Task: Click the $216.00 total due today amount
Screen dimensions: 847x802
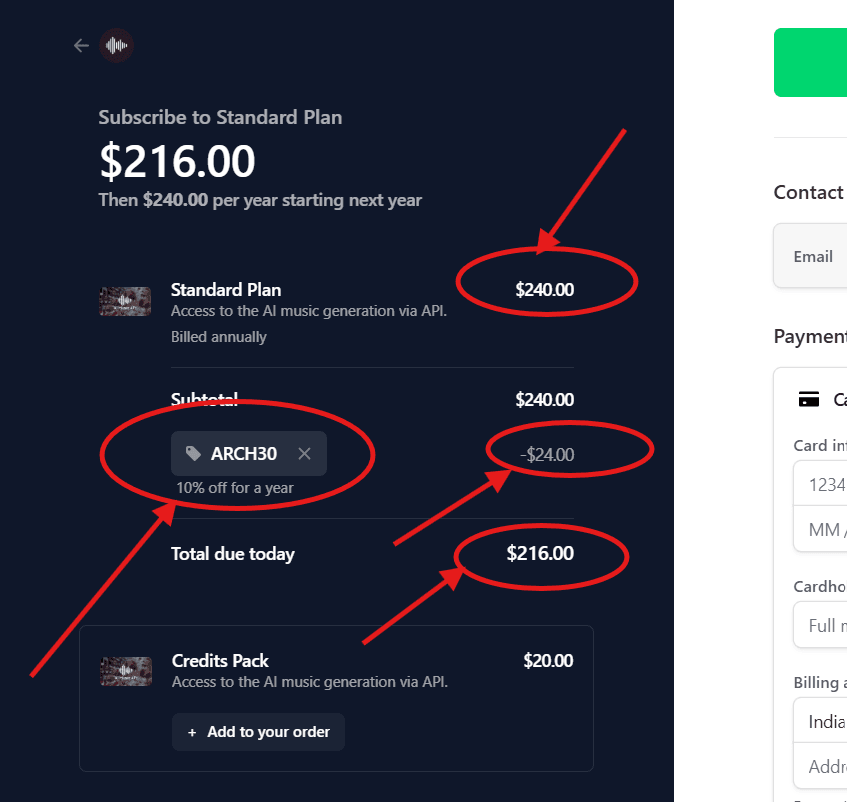Action: tap(540, 553)
